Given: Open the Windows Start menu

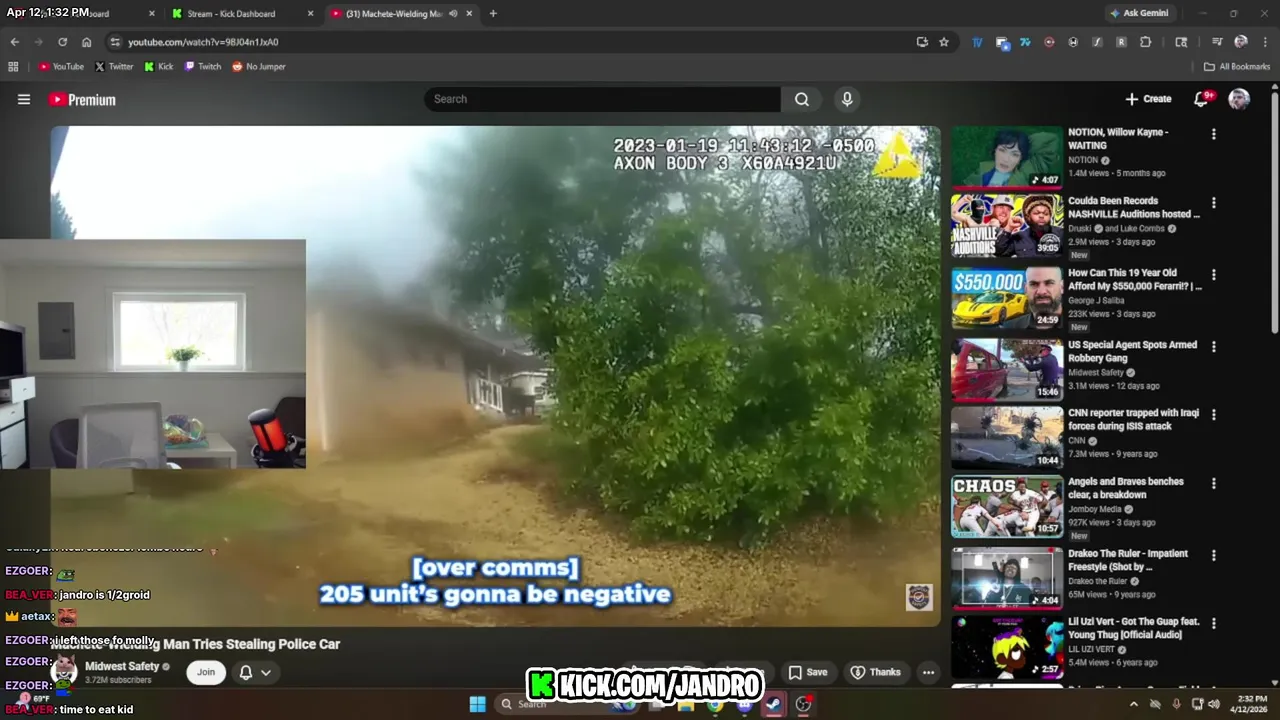Looking at the screenshot, I should coord(478,704).
